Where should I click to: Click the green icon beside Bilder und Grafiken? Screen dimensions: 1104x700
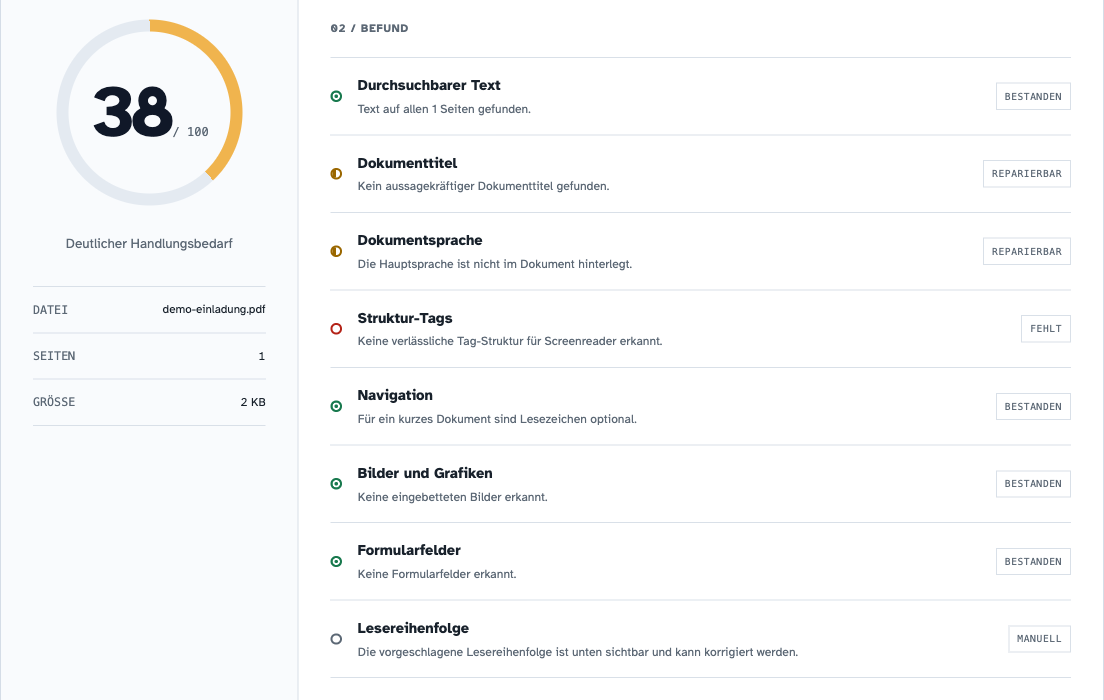pos(337,484)
